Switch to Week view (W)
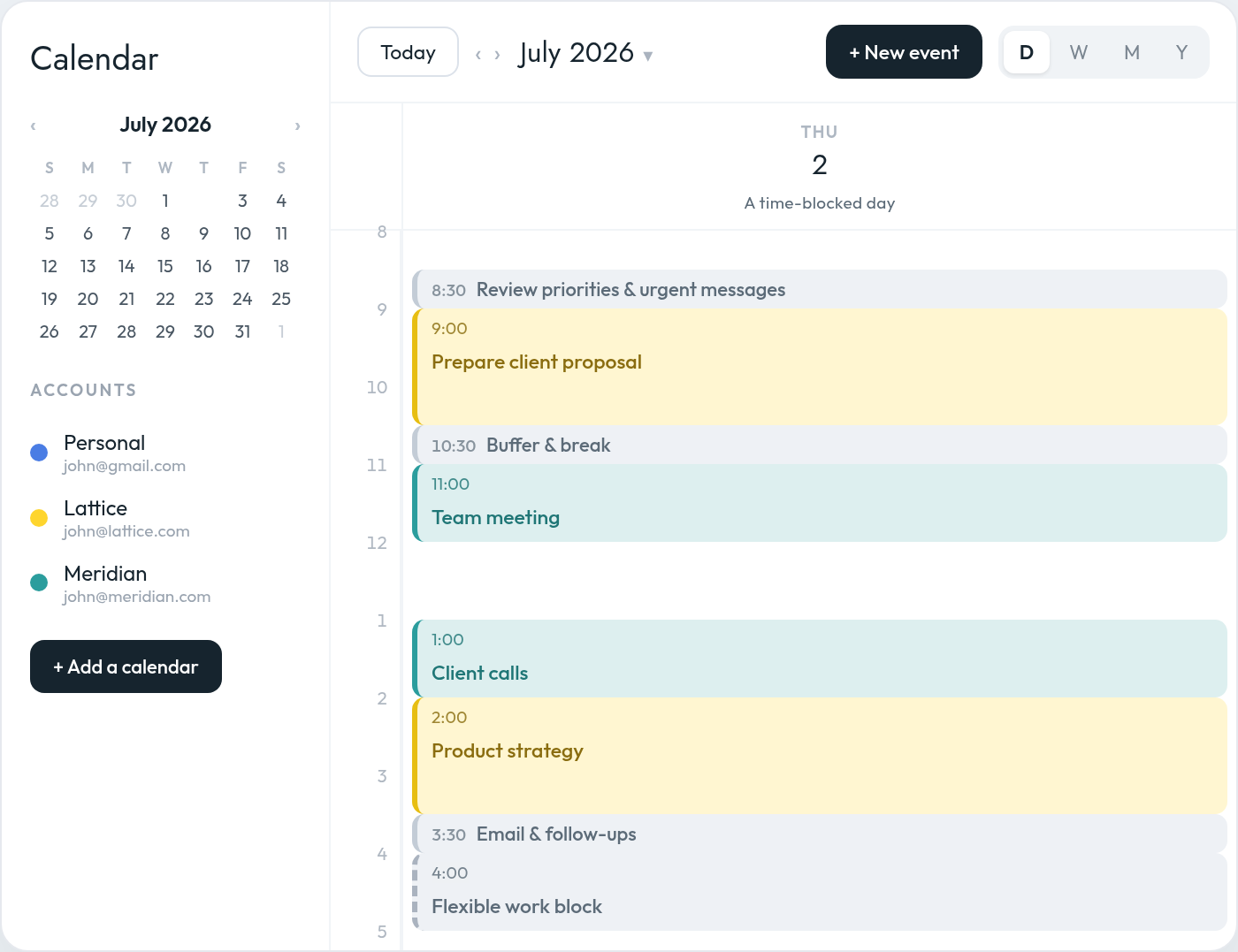1238x952 pixels. pos(1079,52)
